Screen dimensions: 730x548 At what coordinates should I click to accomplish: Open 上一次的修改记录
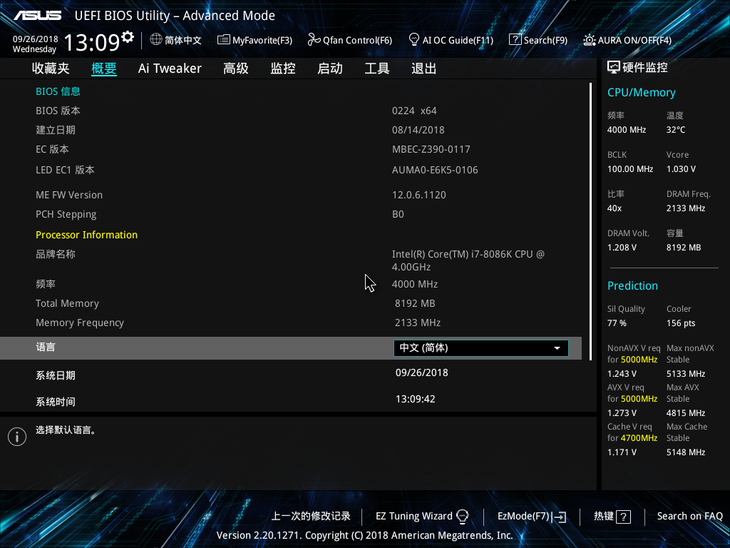click(x=311, y=516)
